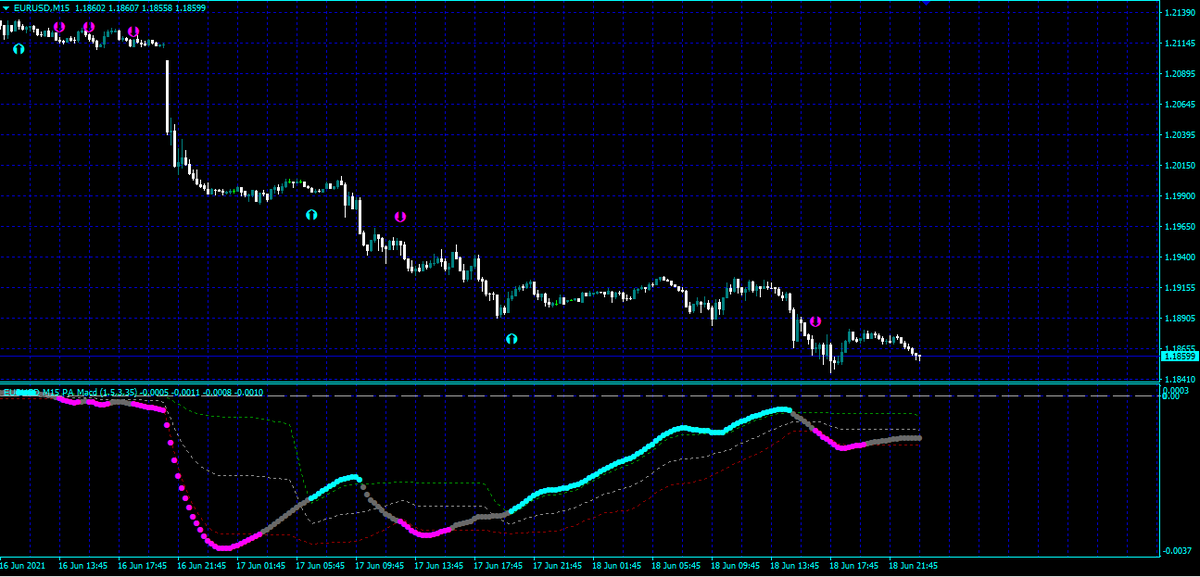Click the 1.19900 price scale label

click(1180, 196)
